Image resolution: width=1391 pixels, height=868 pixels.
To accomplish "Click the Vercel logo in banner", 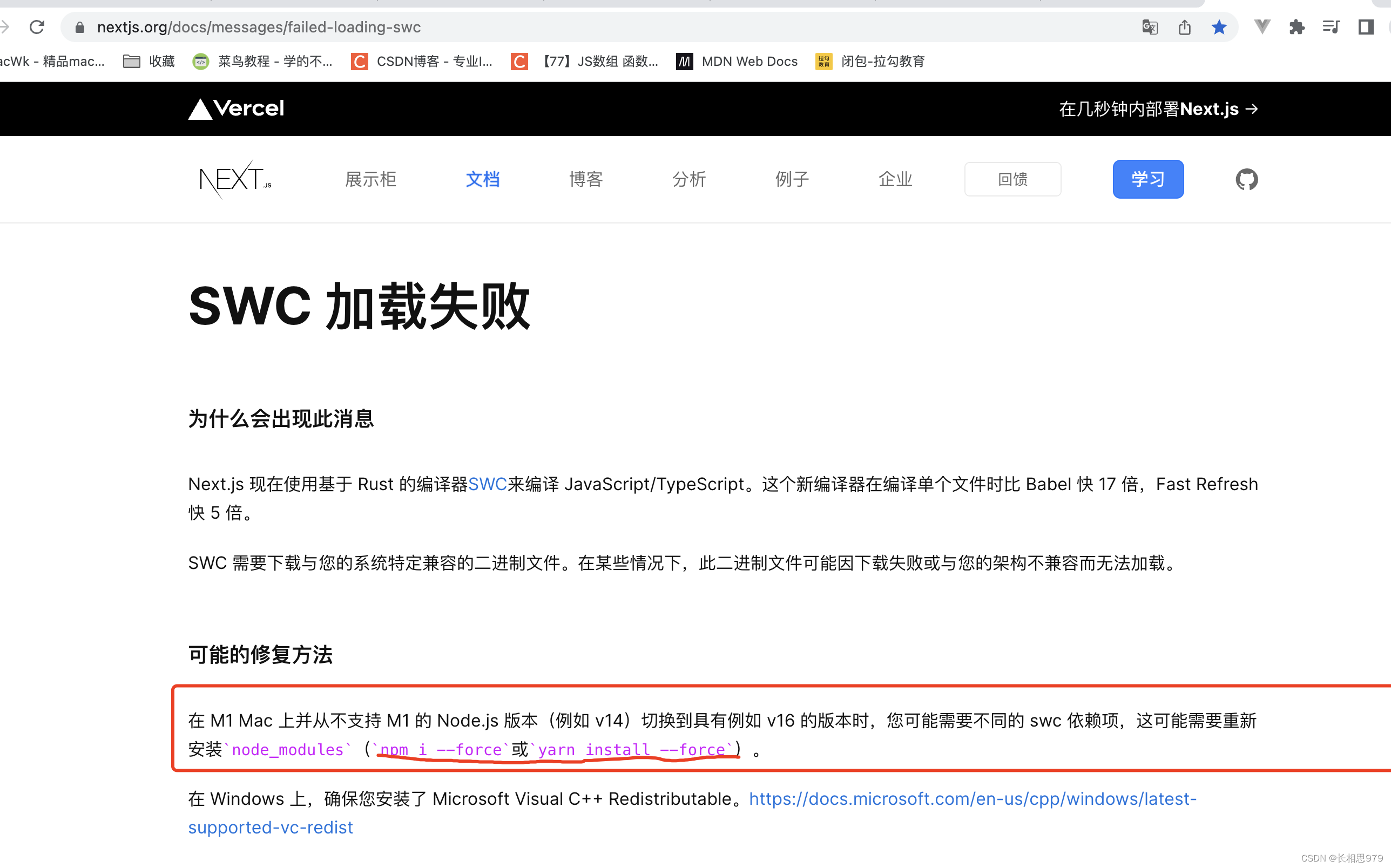I will pos(236,109).
